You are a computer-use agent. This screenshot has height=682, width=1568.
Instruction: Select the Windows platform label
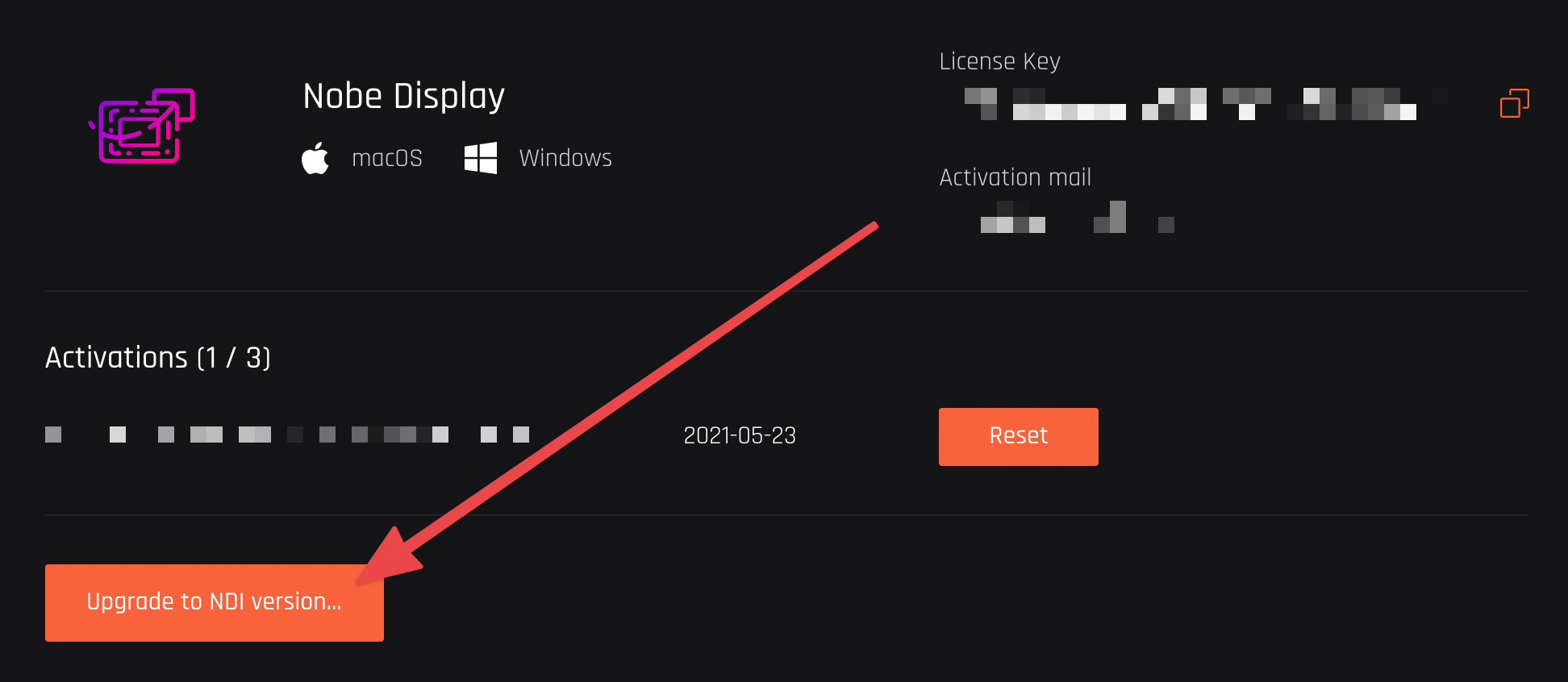(x=565, y=158)
